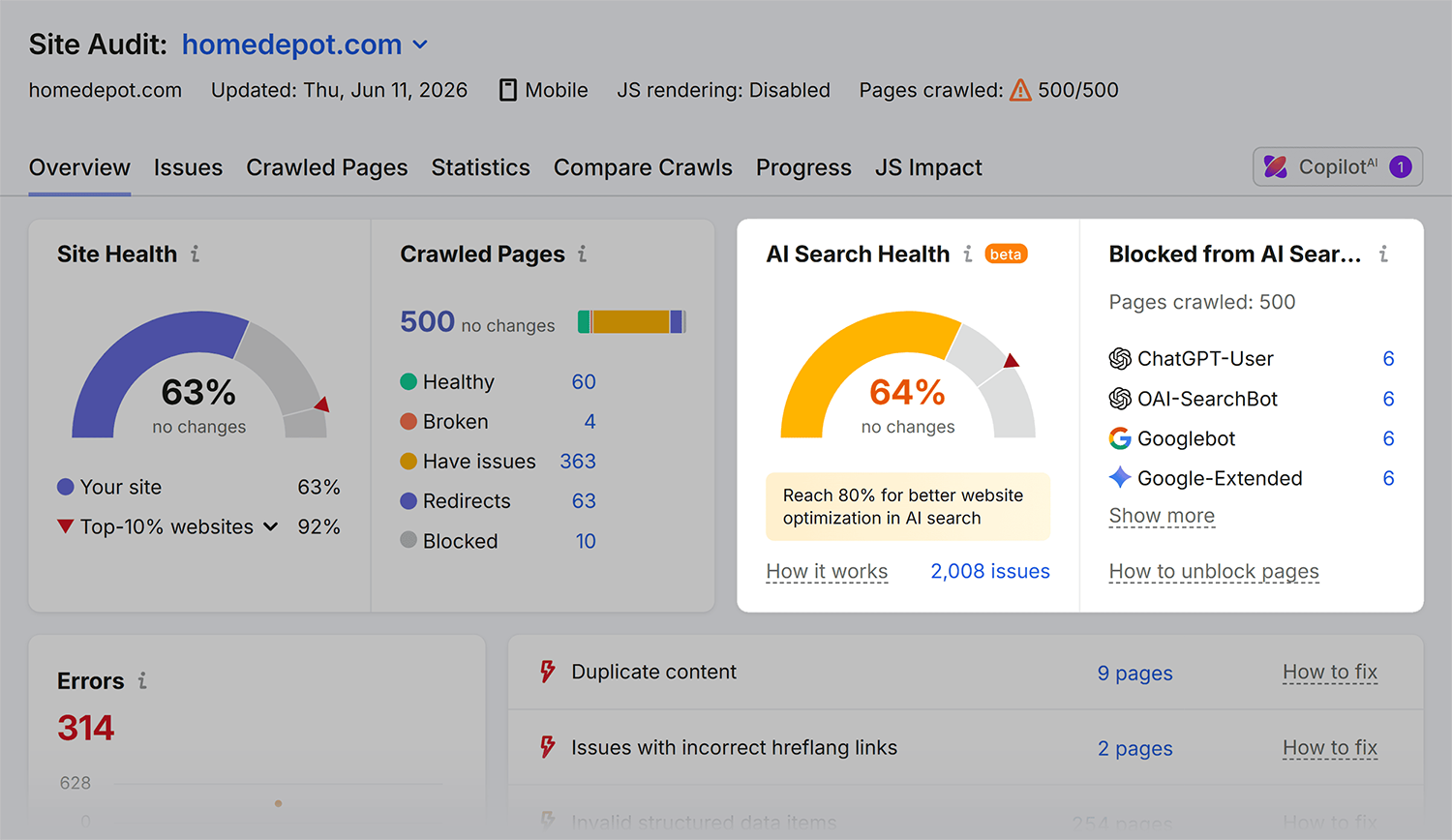The image size is (1452, 840).
Task: Go to the Compare Crawls tab
Action: (x=643, y=167)
